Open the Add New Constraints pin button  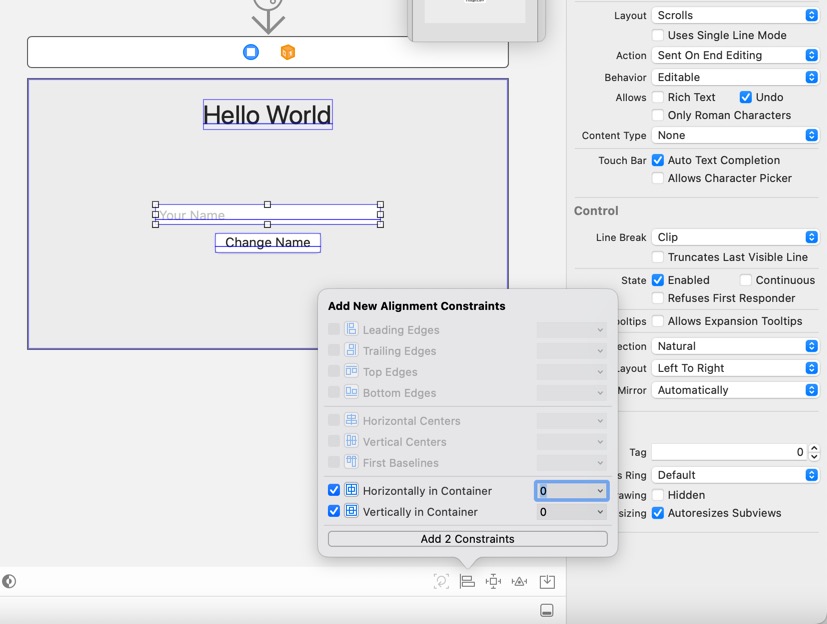point(493,581)
